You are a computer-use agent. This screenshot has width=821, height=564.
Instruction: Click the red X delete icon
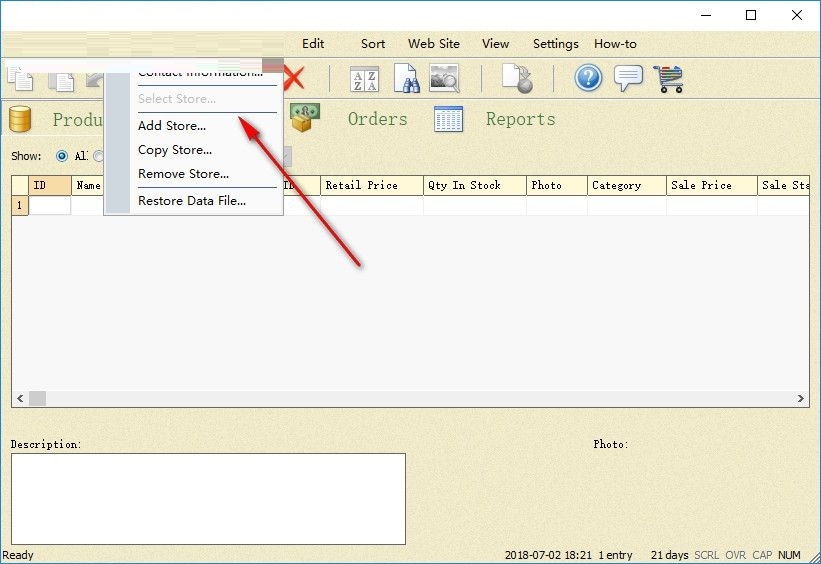294,79
